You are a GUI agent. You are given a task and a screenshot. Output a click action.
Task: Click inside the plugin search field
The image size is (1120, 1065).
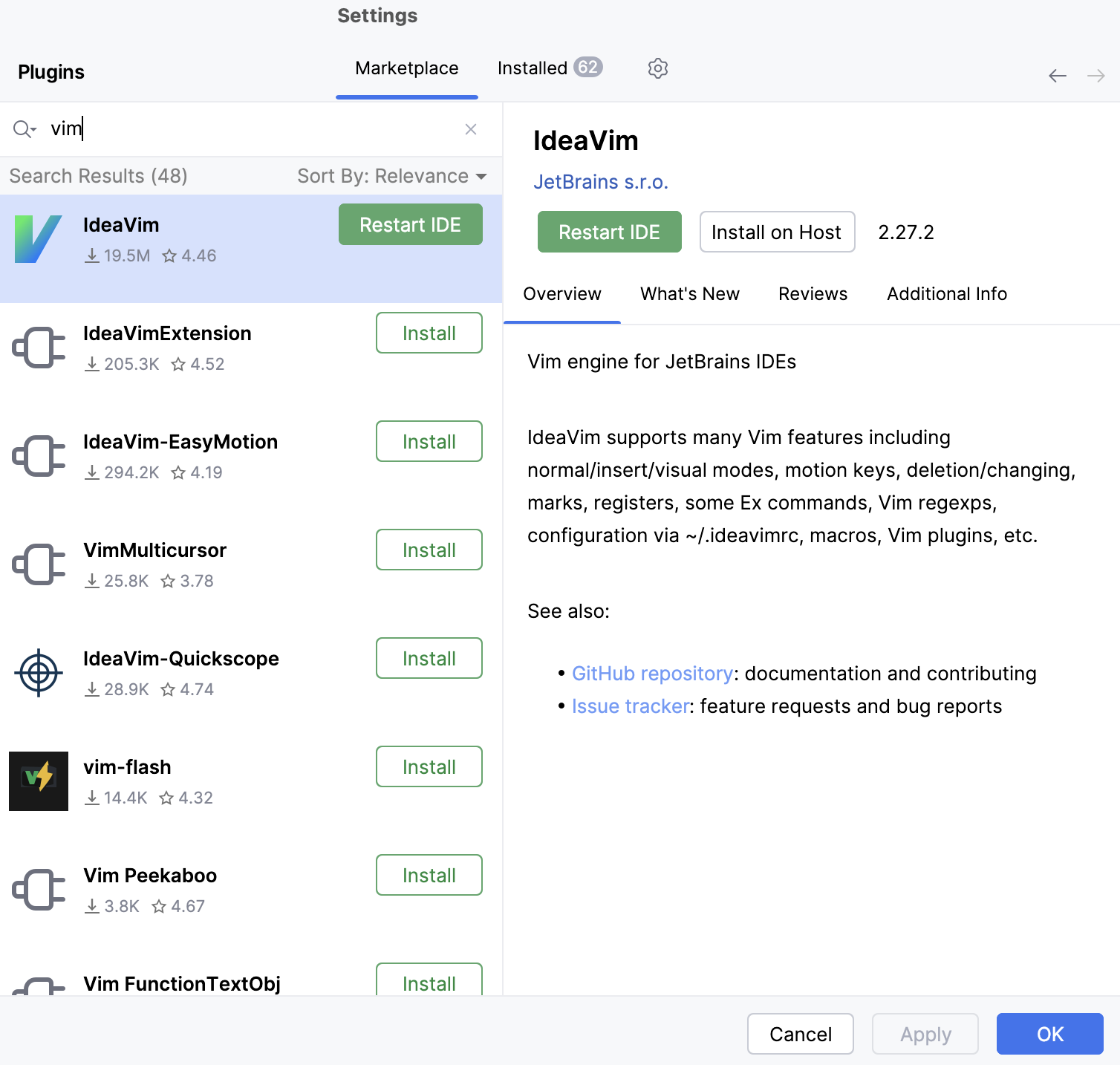pos(223,128)
